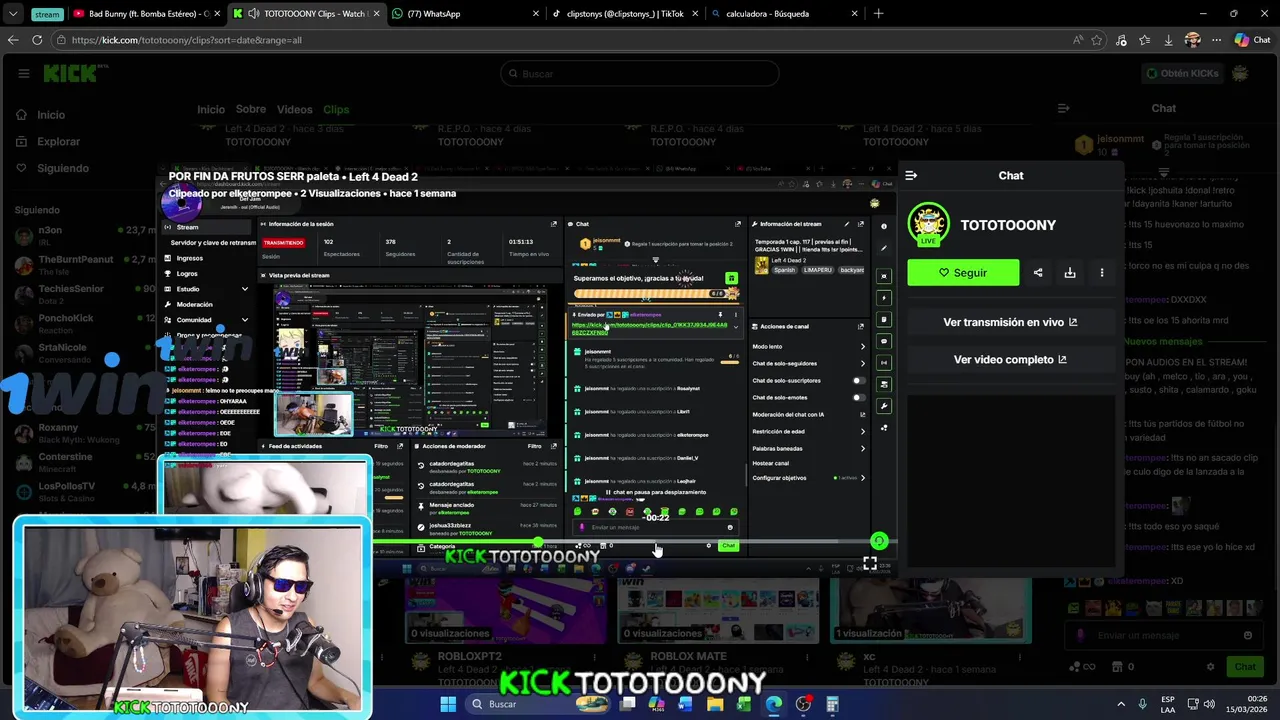
Task: Open the ROBLOXPT2 clip thumbnail
Action: point(505,610)
